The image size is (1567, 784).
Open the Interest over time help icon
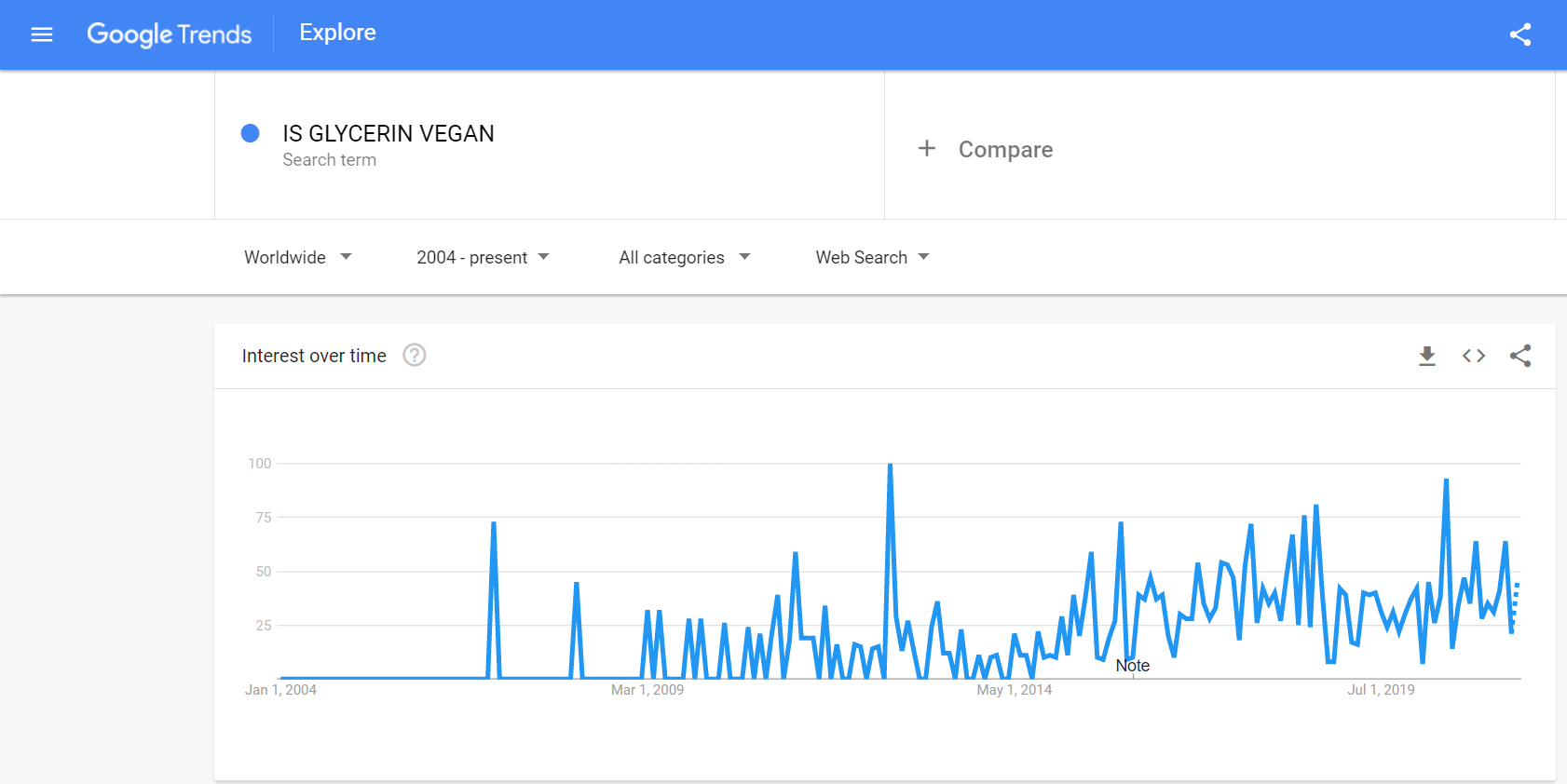[x=414, y=355]
